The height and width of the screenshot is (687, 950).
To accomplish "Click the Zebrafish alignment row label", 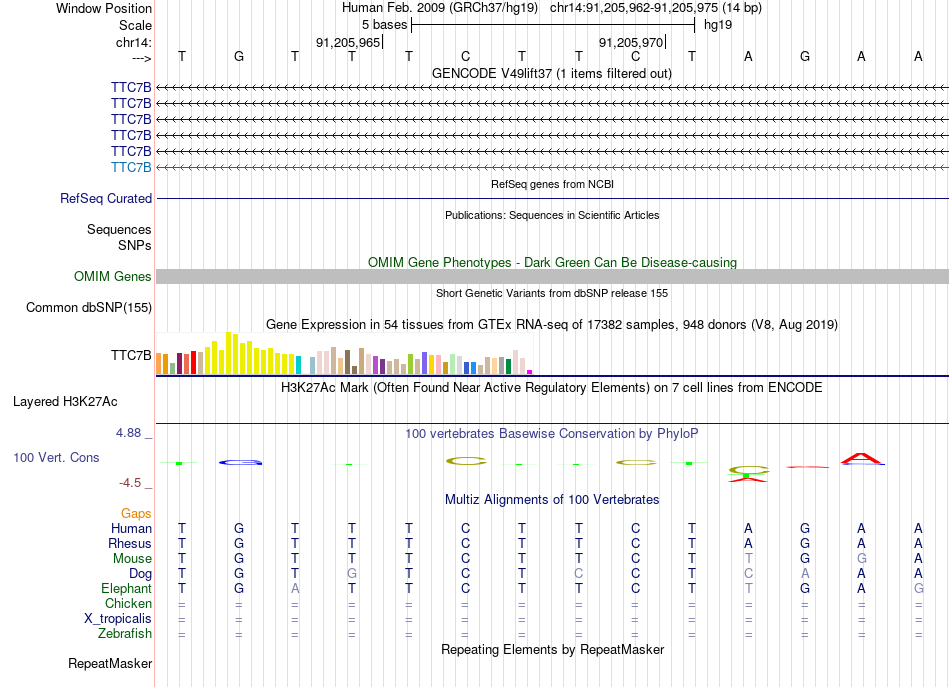I will click(x=125, y=633).
